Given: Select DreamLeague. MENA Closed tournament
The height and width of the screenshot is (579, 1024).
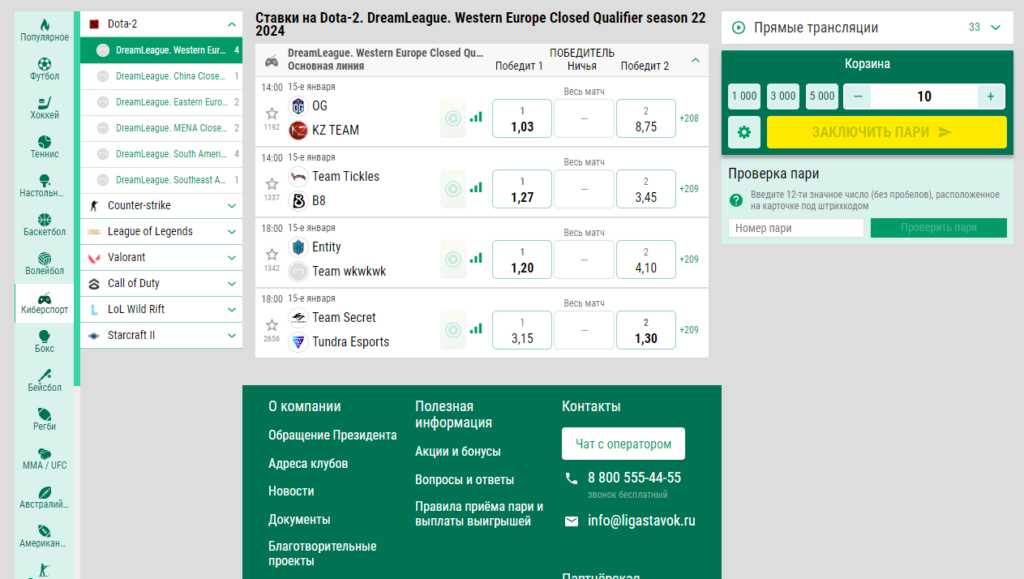Looking at the screenshot, I should [x=161, y=128].
